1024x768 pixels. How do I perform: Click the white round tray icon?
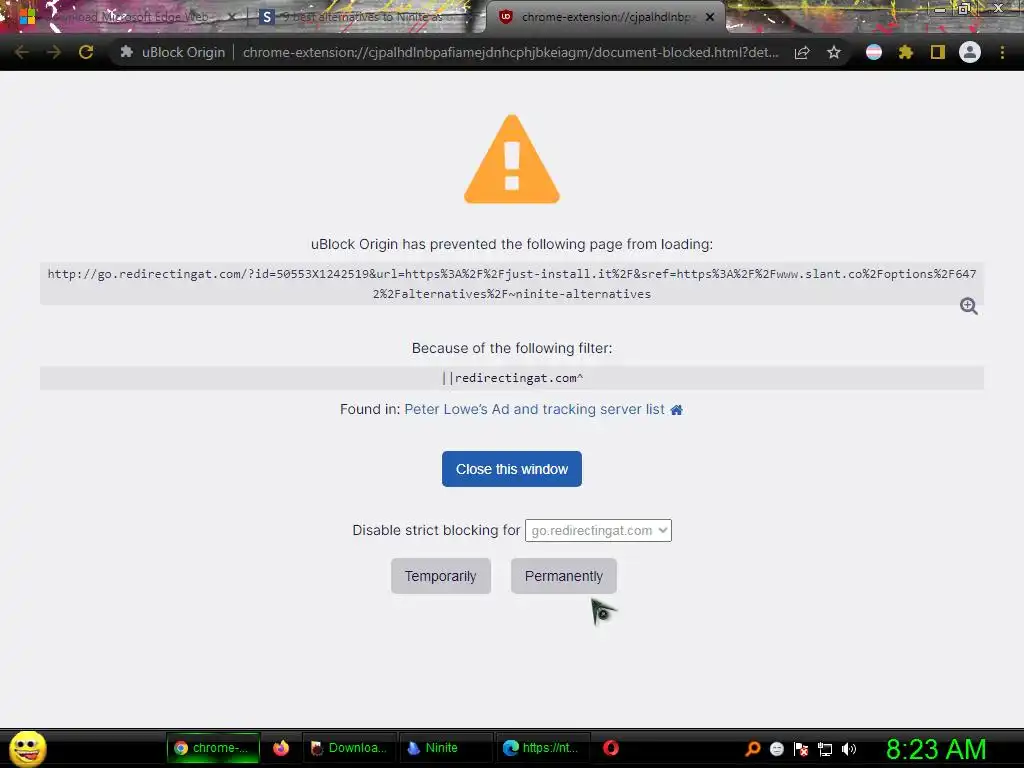pyautogui.click(x=776, y=749)
